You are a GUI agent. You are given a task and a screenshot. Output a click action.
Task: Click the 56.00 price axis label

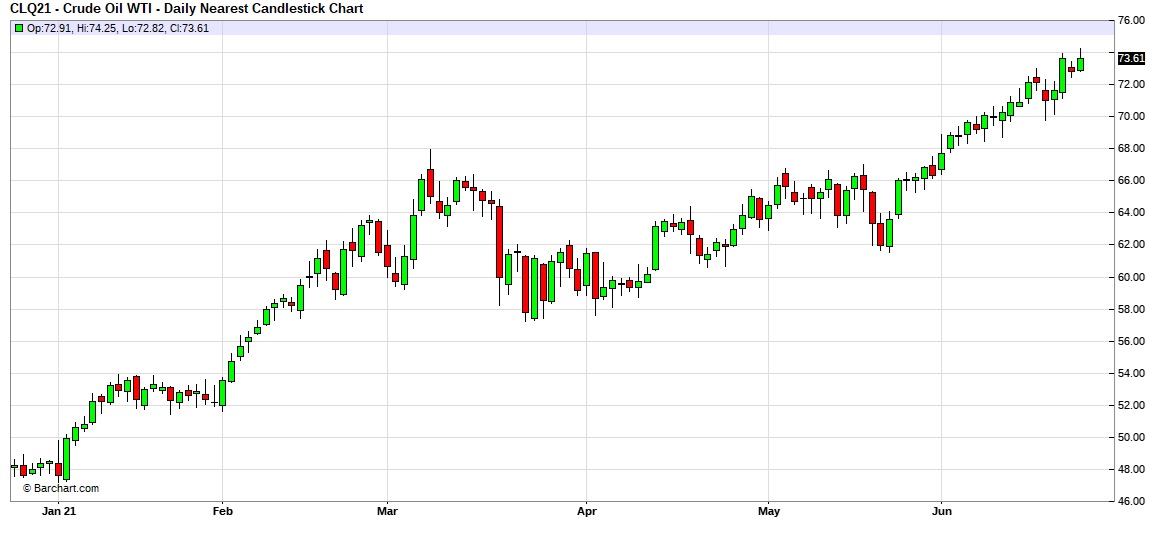click(x=1132, y=341)
